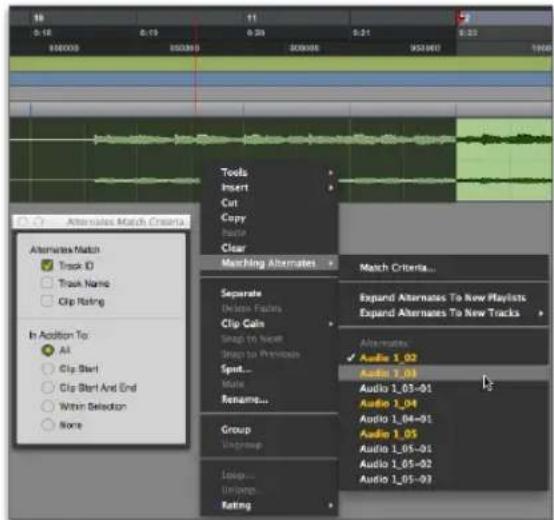Image resolution: width=554 pixels, height=520 pixels.
Task: Select alternate Audio 1_05
Action: coord(443,434)
